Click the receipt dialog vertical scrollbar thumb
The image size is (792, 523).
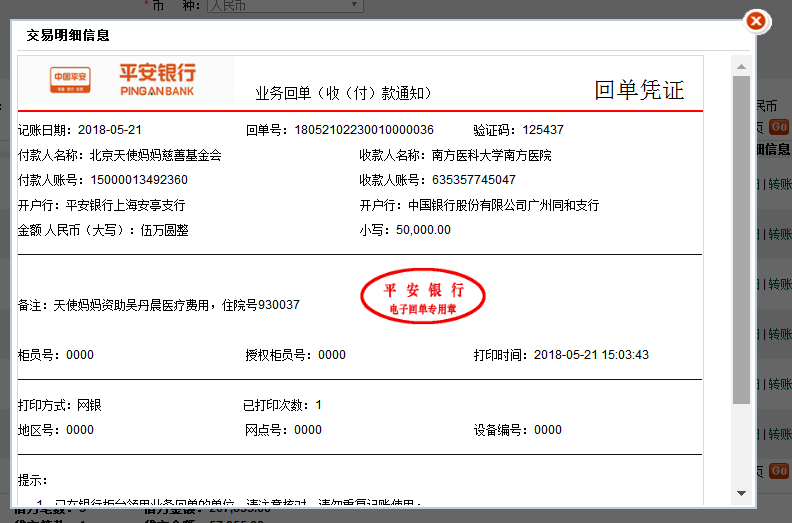pos(741,240)
